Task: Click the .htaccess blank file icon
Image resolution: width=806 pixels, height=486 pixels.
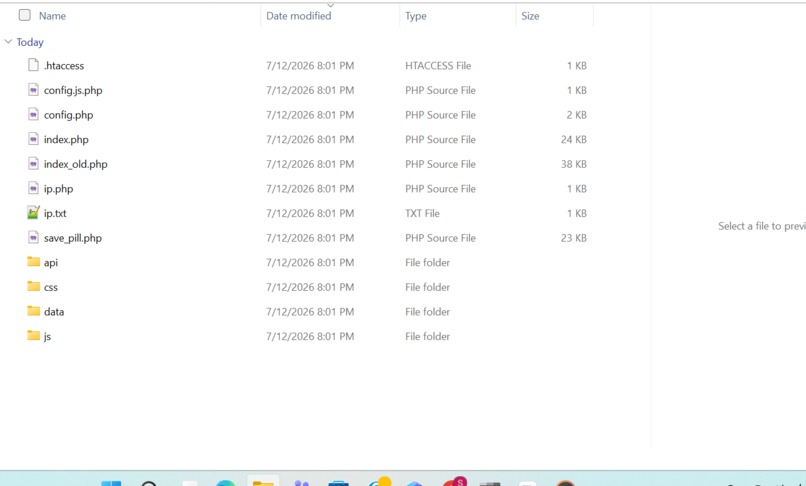Action: click(33, 65)
